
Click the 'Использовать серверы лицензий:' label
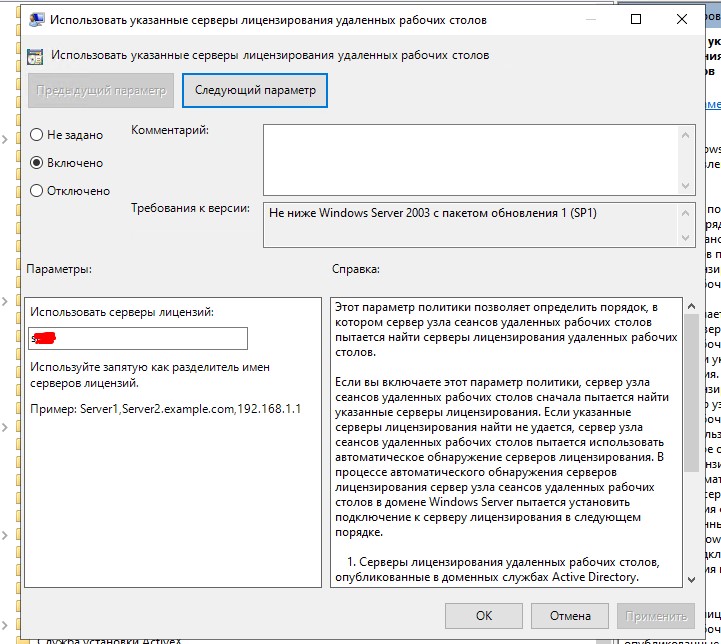(x=122, y=312)
